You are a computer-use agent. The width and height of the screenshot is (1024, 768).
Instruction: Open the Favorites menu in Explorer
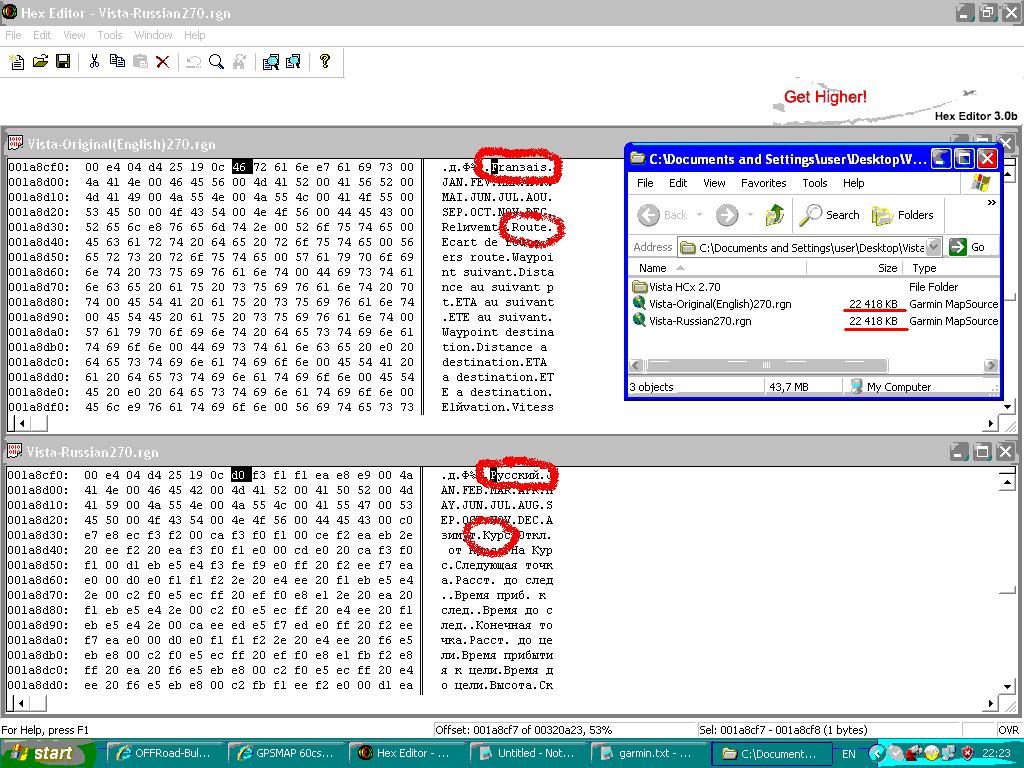(763, 183)
